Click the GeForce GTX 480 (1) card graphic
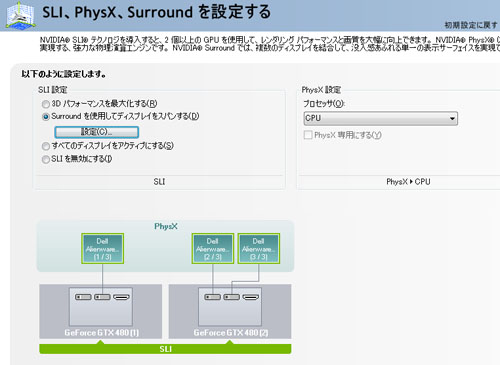Screen dimensions: 500x365 (x=101, y=311)
